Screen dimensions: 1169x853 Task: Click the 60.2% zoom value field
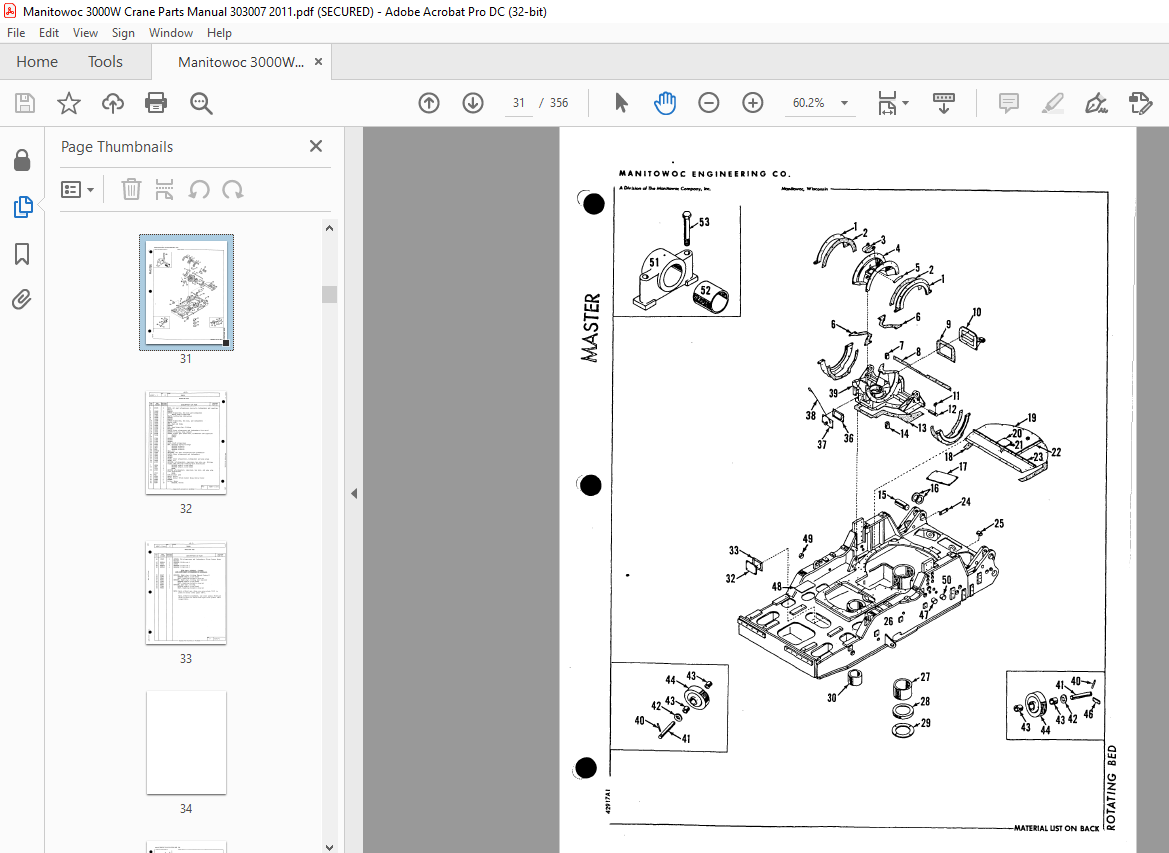[808, 103]
